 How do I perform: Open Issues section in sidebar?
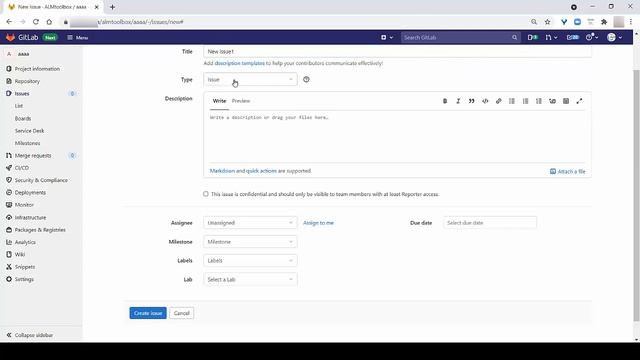[x=22, y=93]
